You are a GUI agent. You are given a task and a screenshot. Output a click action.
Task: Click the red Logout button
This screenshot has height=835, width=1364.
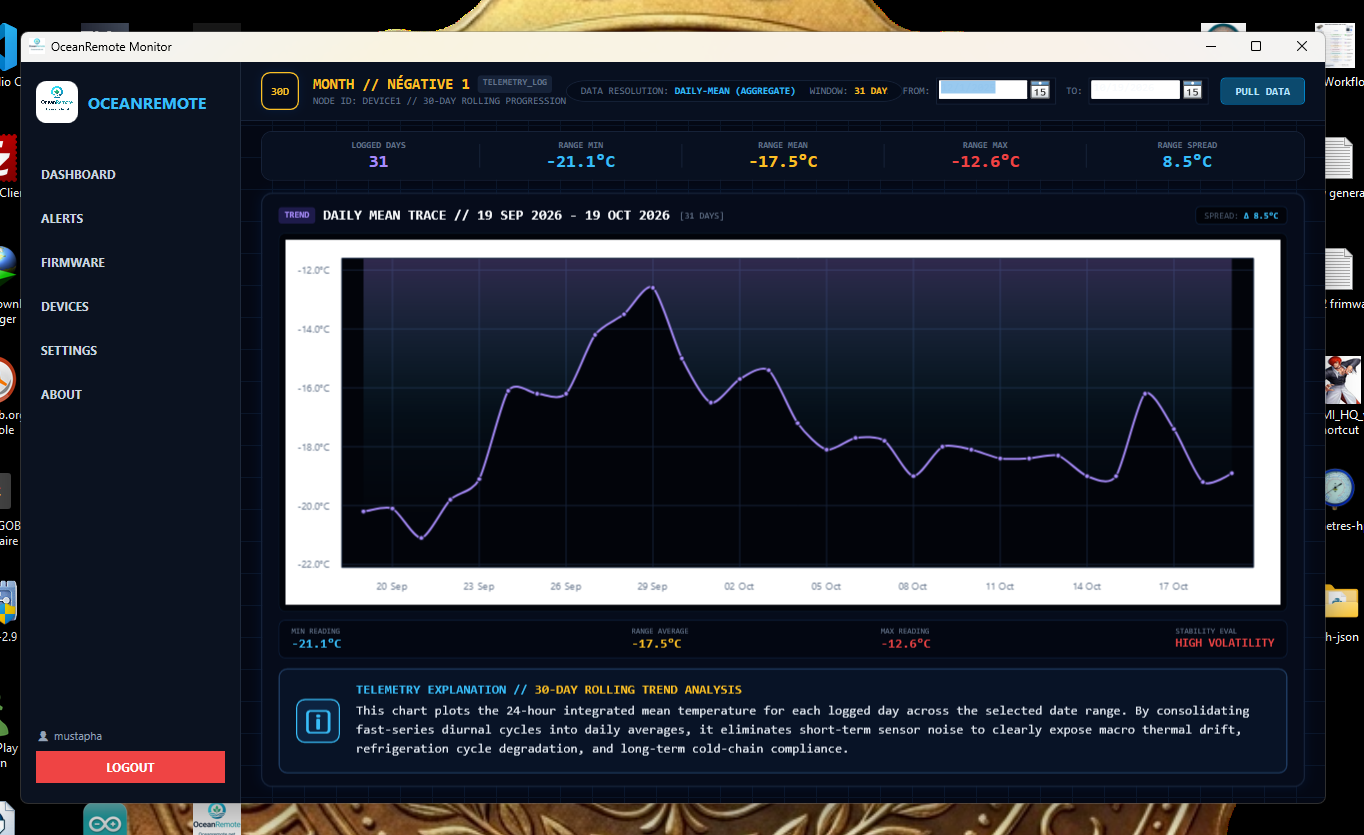[x=130, y=767]
